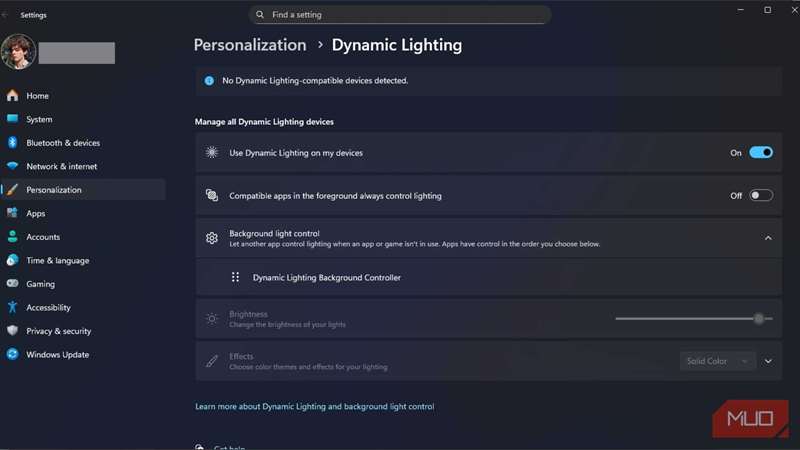Enable Compatible apps in foreground control lighting

point(761,196)
